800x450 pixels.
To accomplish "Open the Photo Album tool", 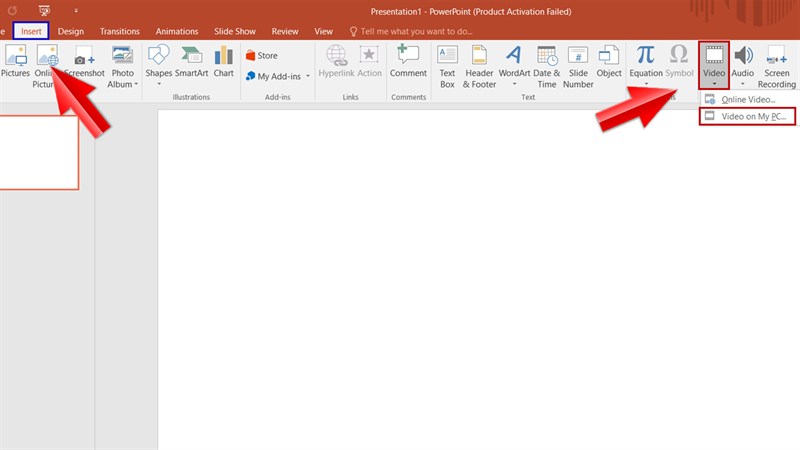I will click(122, 66).
